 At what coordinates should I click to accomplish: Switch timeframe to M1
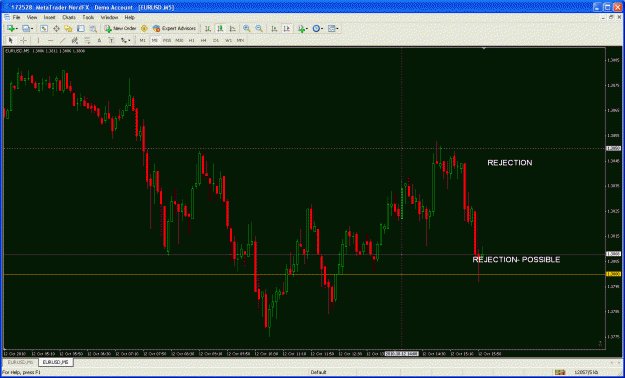point(142,40)
